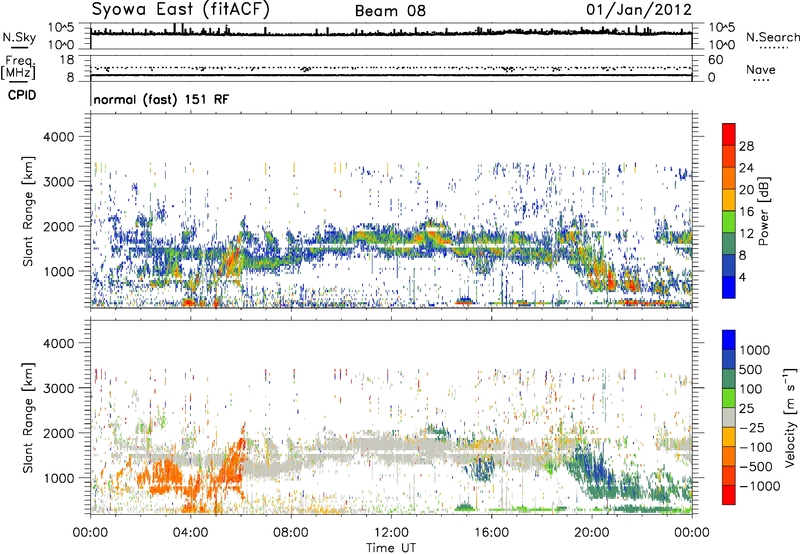Click the 'Time UT' axis label
Viewport: 800px width, 554px height.
(x=391, y=548)
